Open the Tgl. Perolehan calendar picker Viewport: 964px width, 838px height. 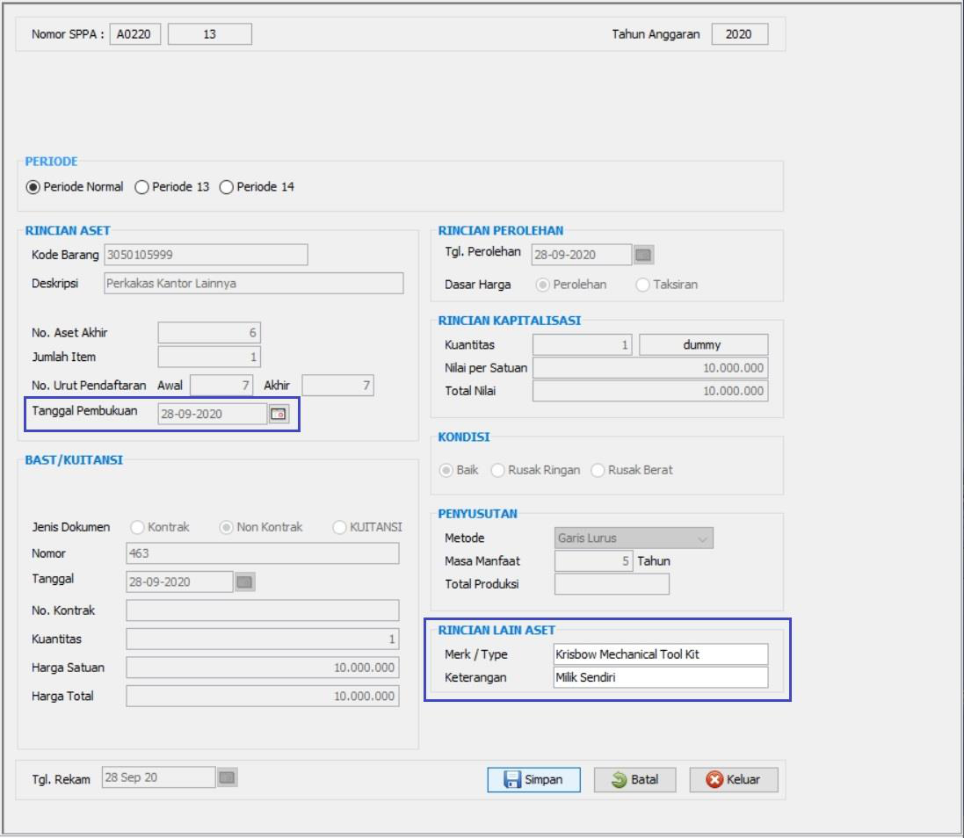(643, 255)
